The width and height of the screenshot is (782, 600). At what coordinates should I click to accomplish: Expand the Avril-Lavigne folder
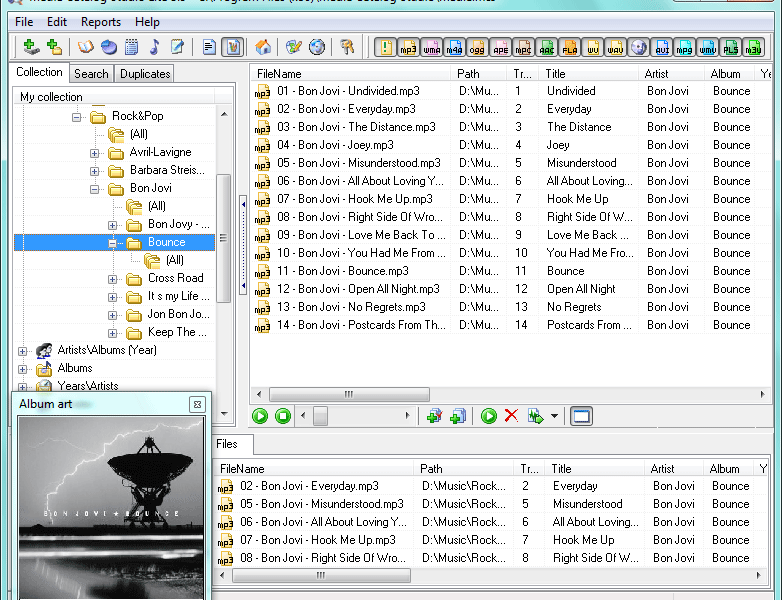point(94,153)
